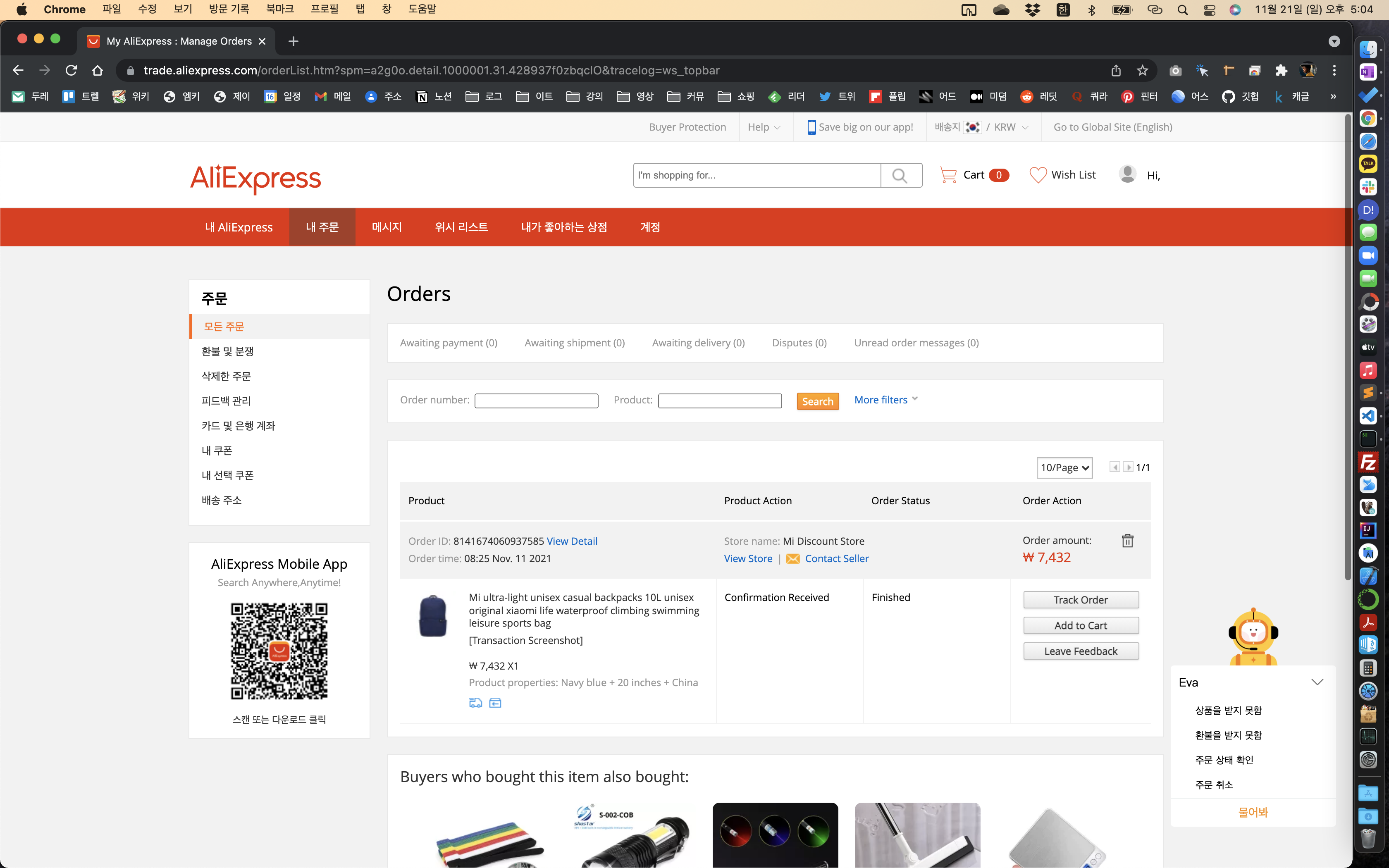Image resolution: width=1389 pixels, height=868 pixels.
Task: Open Visual Studio Code from Dock
Action: tap(1368, 416)
